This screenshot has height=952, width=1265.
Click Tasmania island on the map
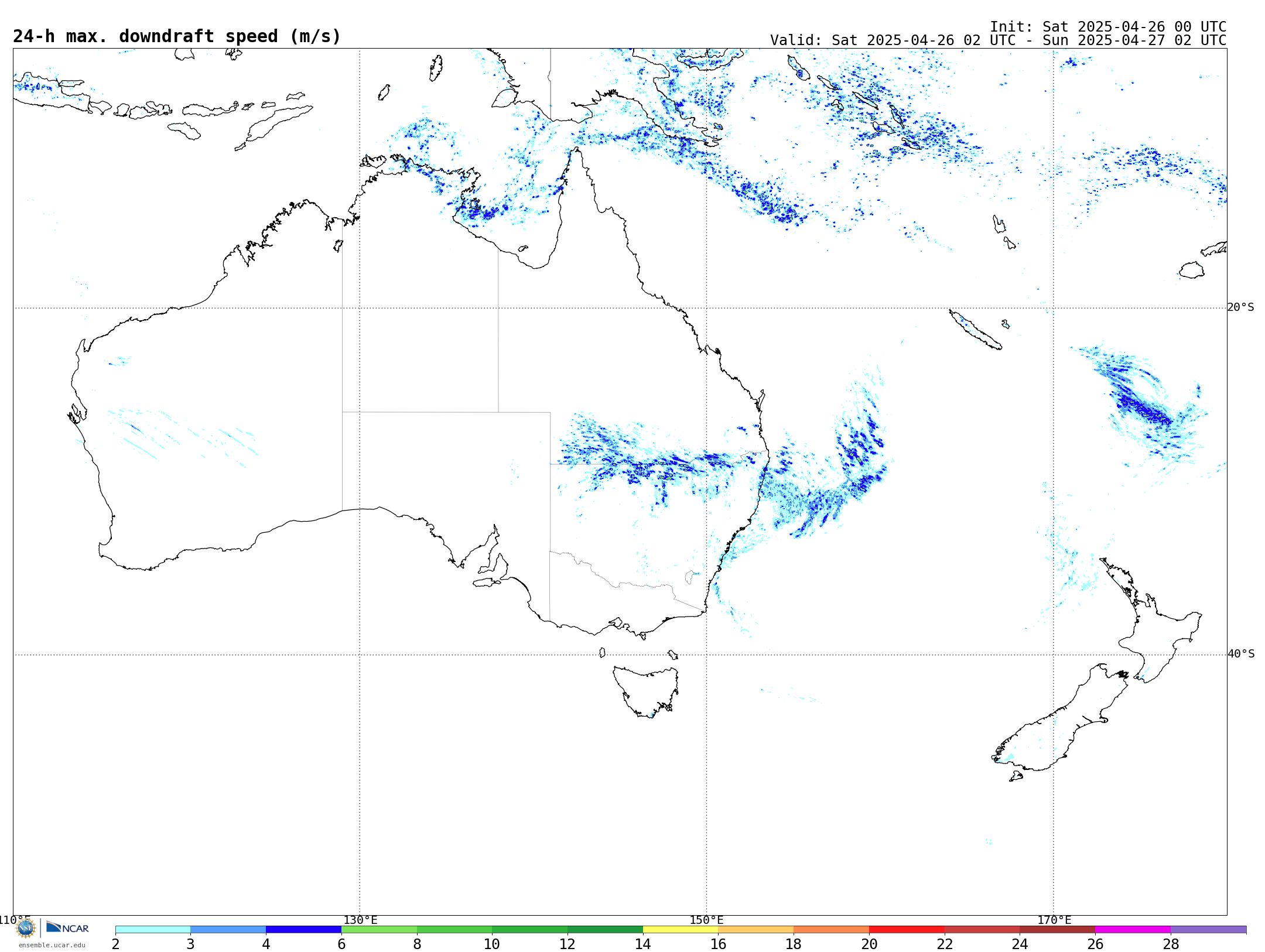(x=646, y=691)
